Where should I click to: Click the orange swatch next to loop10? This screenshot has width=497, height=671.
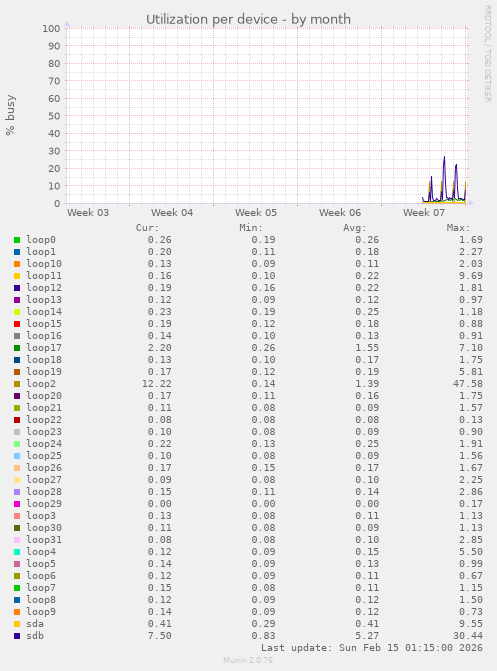coord(17,264)
